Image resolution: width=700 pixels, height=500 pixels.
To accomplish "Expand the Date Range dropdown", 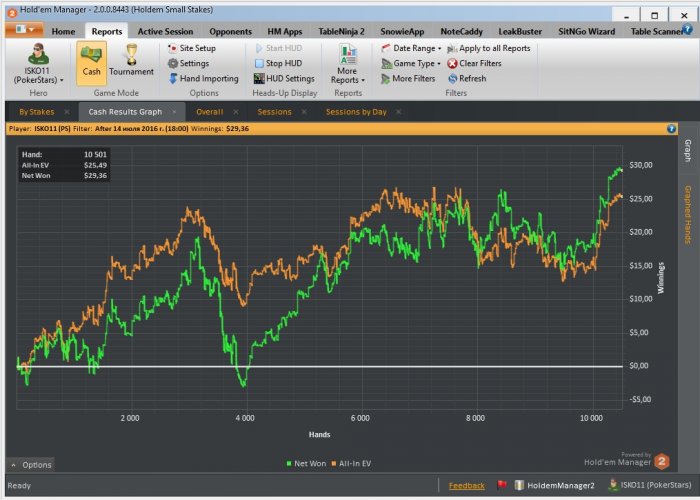I will point(414,48).
